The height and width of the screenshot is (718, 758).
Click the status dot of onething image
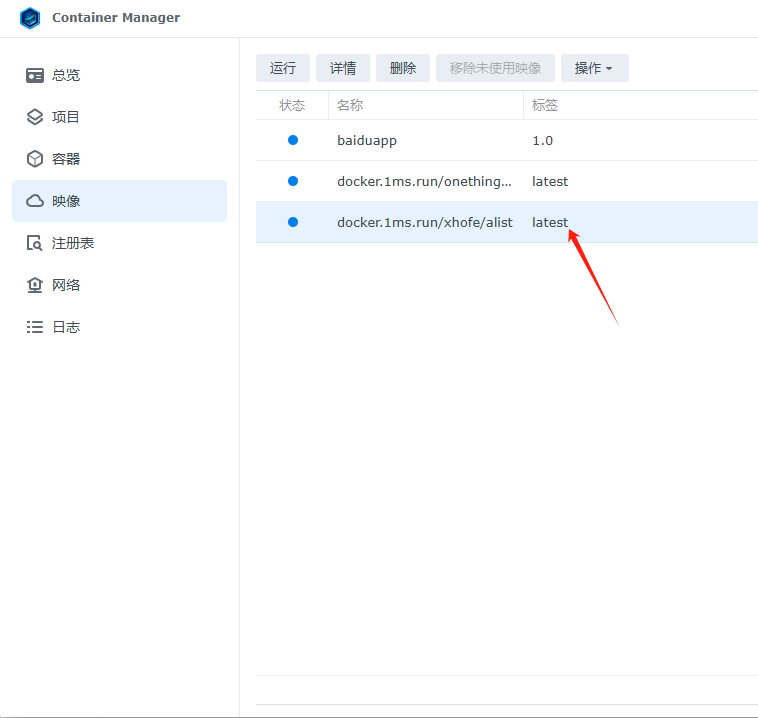pos(293,181)
